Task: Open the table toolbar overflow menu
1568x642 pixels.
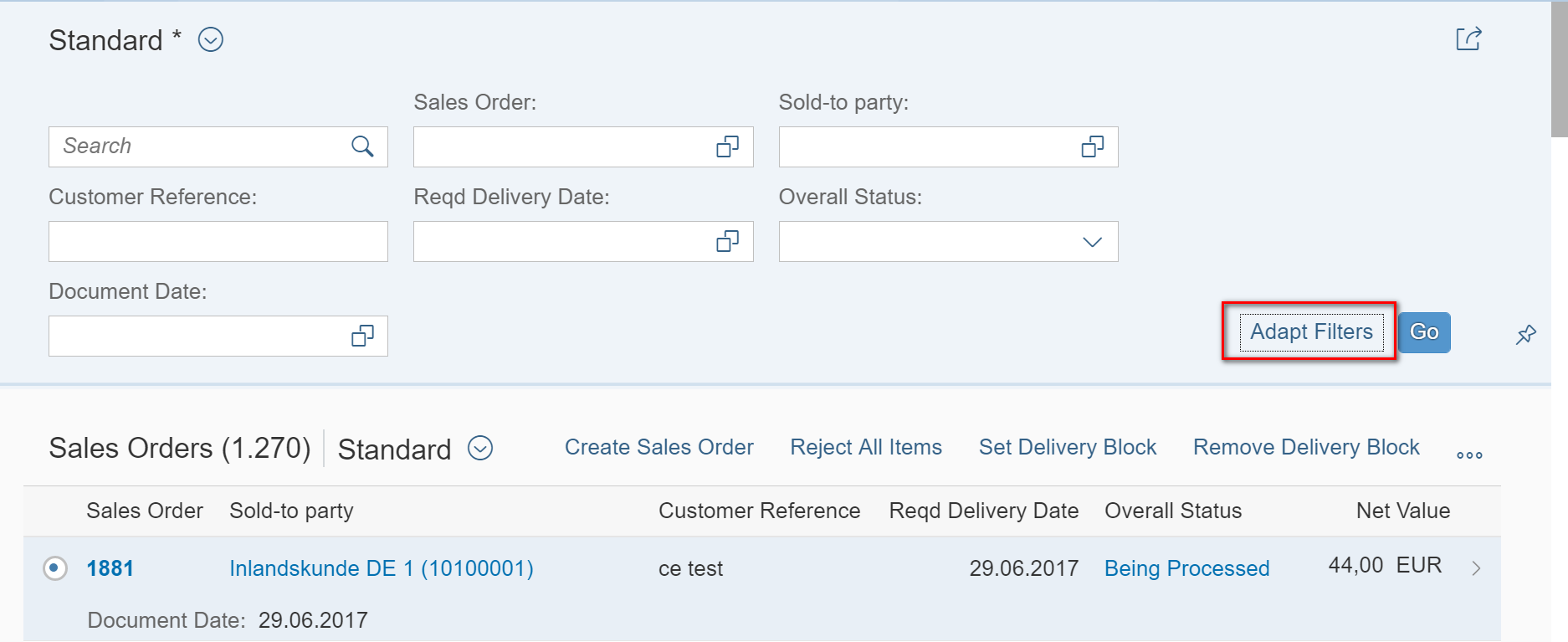Action: pyautogui.click(x=1469, y=455)
